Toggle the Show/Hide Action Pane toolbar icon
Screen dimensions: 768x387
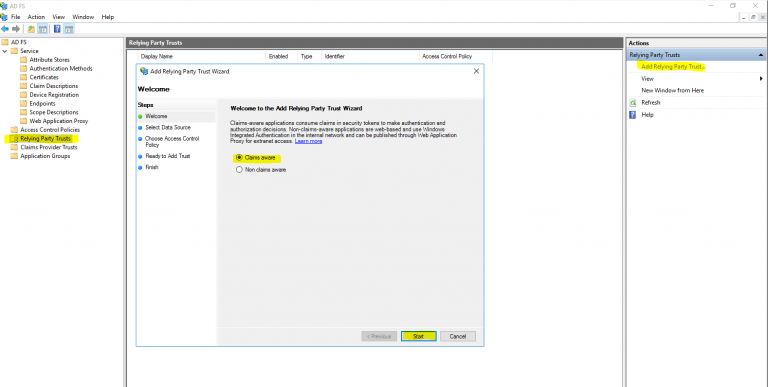point(69,29)
